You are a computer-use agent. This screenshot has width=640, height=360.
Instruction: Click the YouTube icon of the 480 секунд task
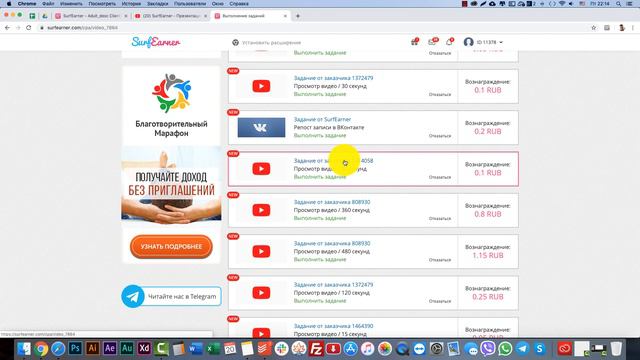[x=261, y=251]
